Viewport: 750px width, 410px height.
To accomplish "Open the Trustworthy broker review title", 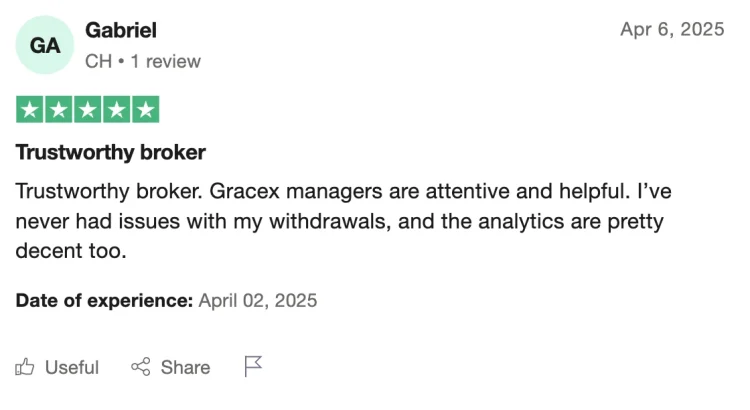I will [110, 153].
